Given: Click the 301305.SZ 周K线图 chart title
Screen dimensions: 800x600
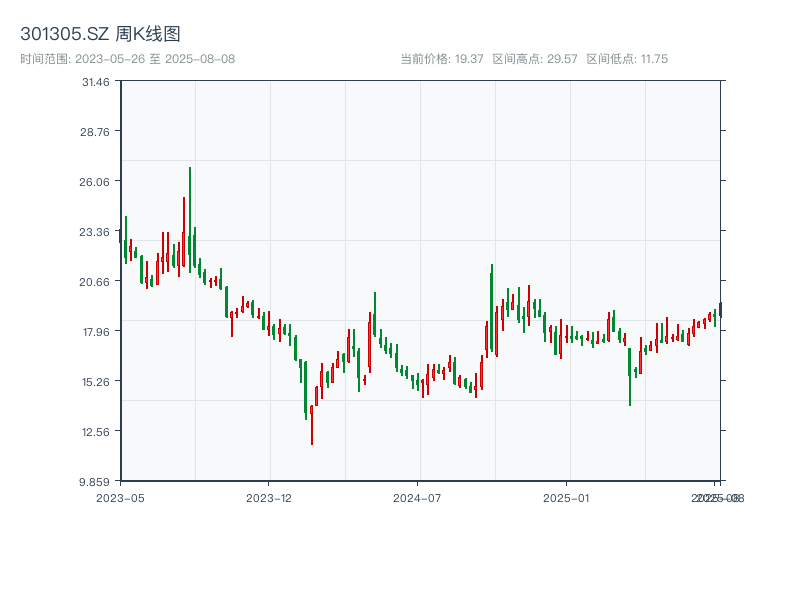Looking at the screenshot, I should pyautogui.click(x=100, y=35).
